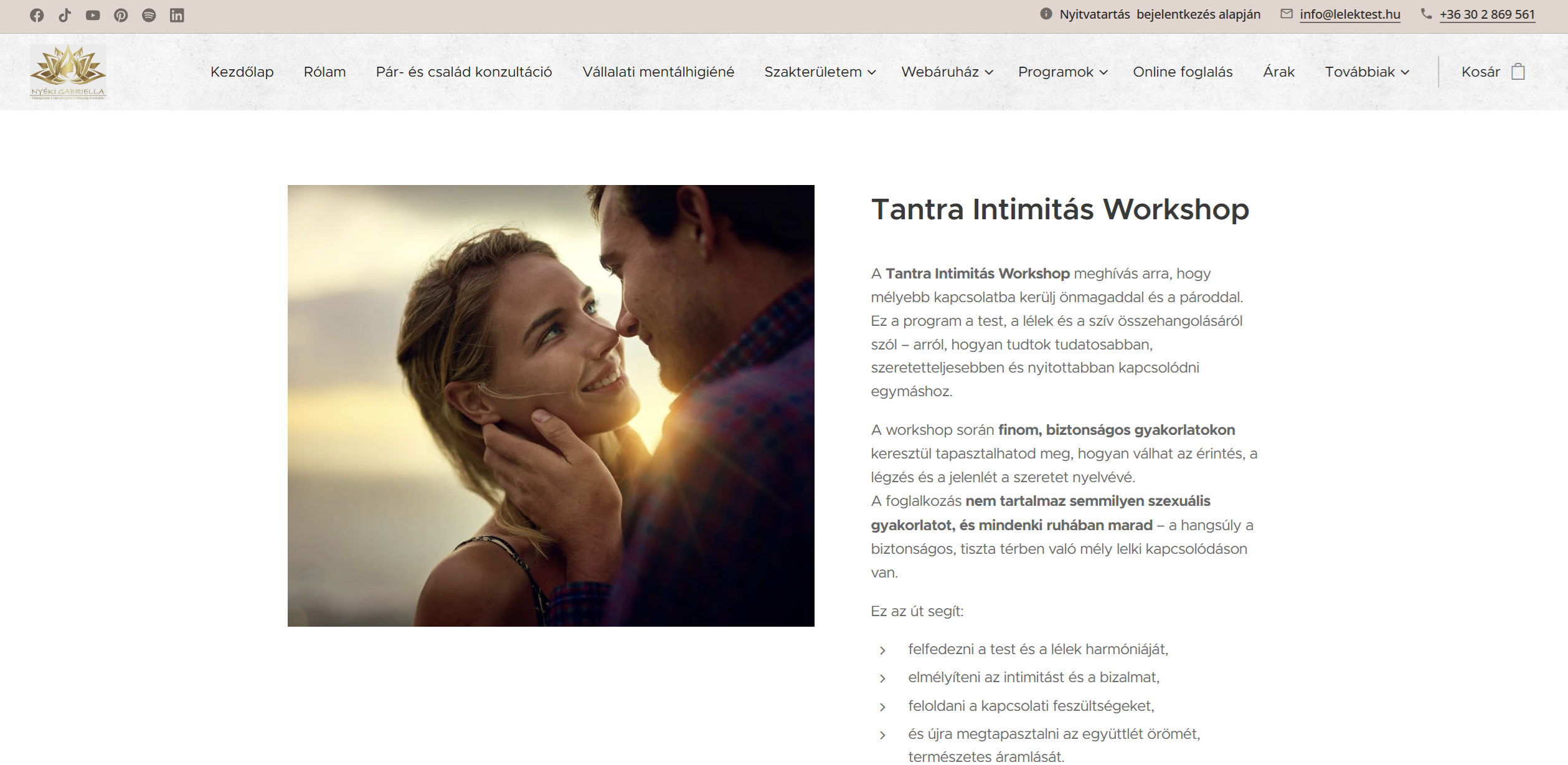Click list item 'elmélyíteni az intimitást és a bizalmat'
Screen dimensions: 1568x765
click(x=1034, y=678)
